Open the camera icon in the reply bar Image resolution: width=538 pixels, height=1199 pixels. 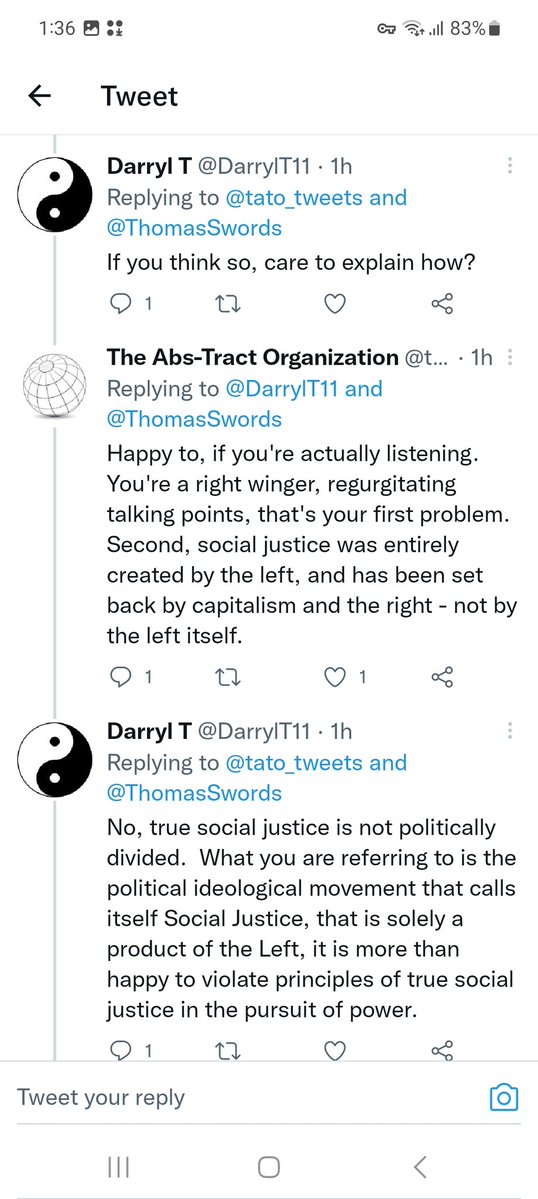[504, 1097]
